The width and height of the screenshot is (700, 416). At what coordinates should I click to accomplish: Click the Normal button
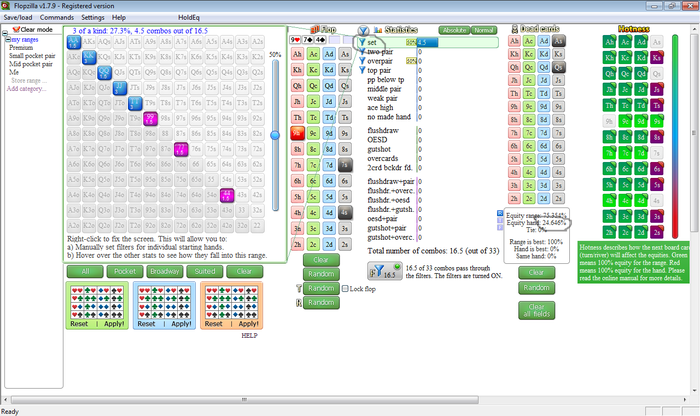click(x=484, y=30)
